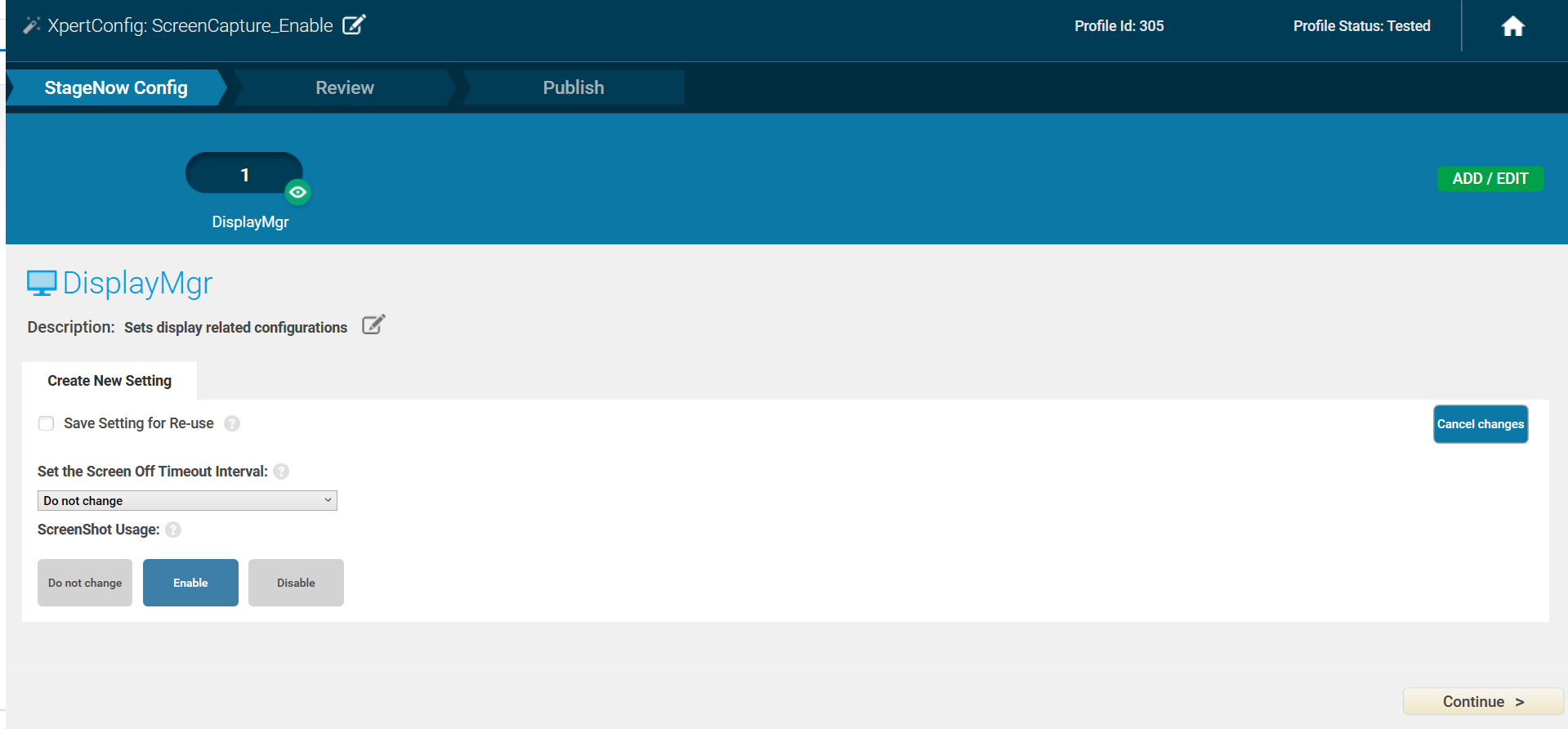Click the ADD / EDIT button
Image resolution: width=1568 pixels, height=729 pixels.
1490,178
